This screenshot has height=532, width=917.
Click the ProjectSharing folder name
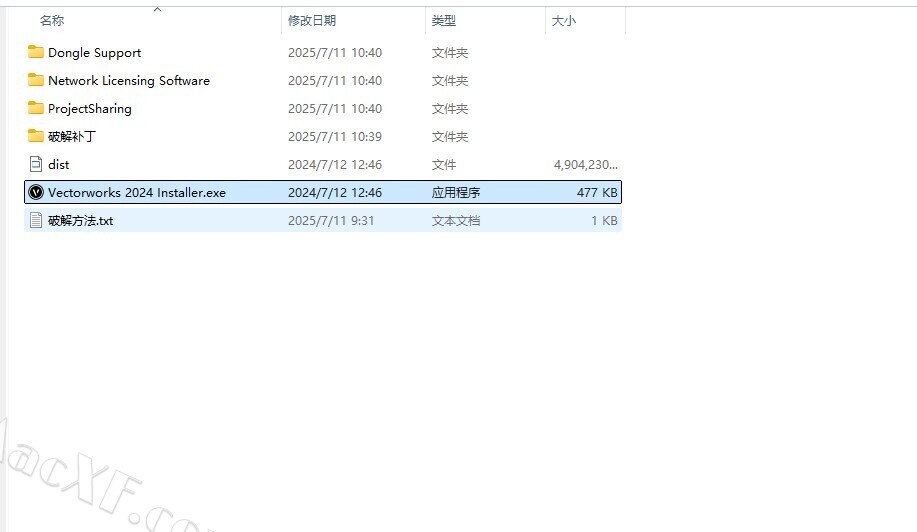pyautogui.click(x=89, y=109)
